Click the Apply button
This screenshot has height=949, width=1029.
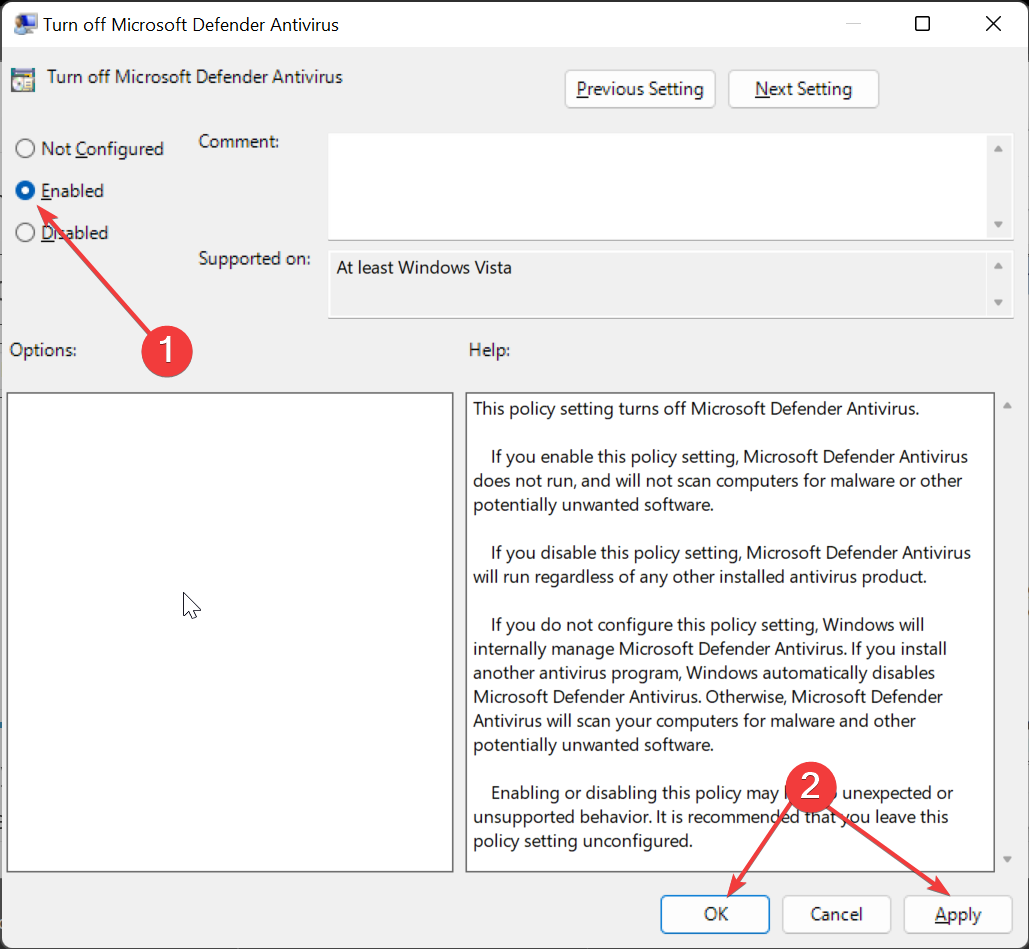point(957,914)
